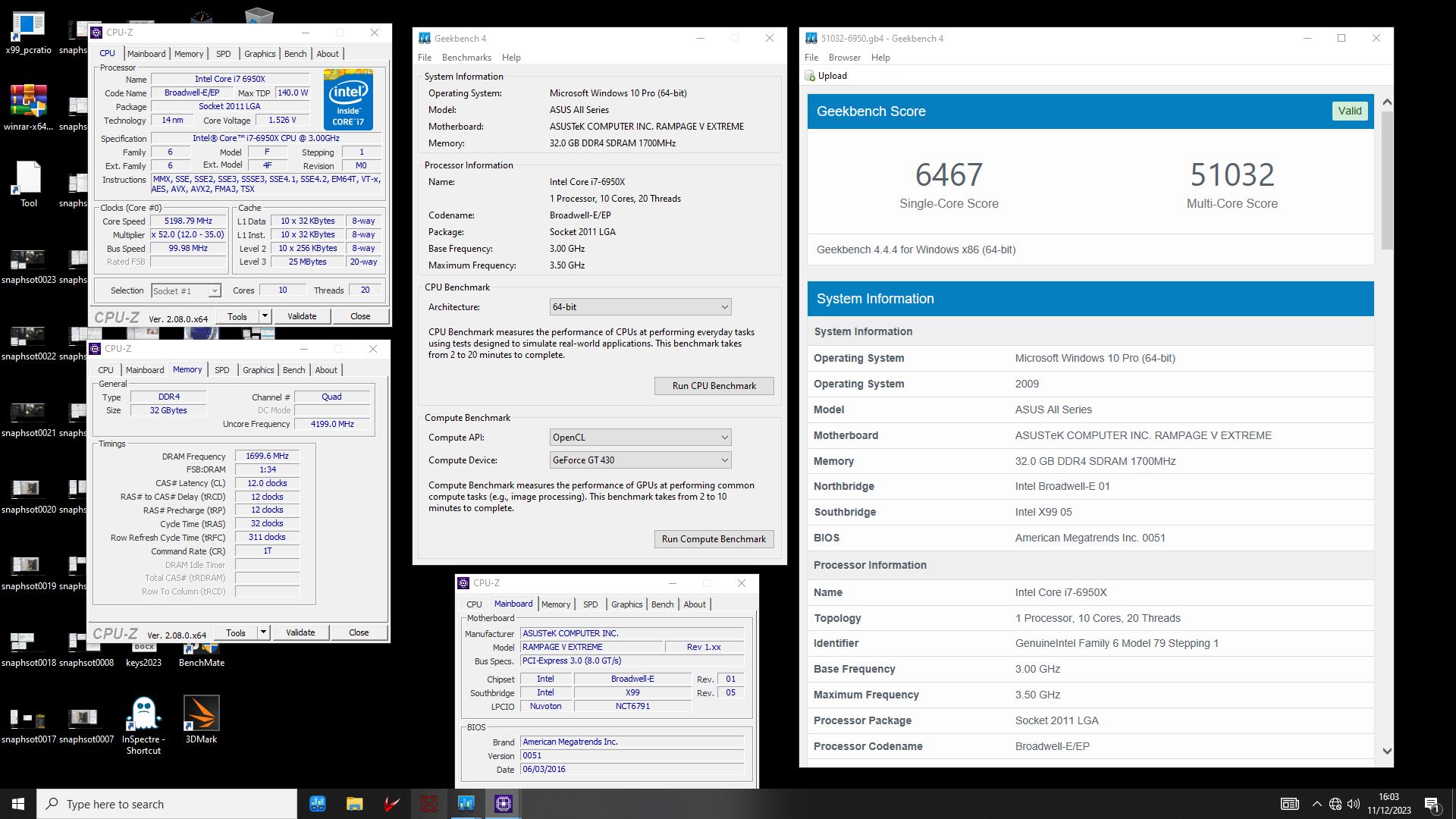Select the snaphsot0018 desktop file
Screen dimensions: 1456x819
[28, 649]
